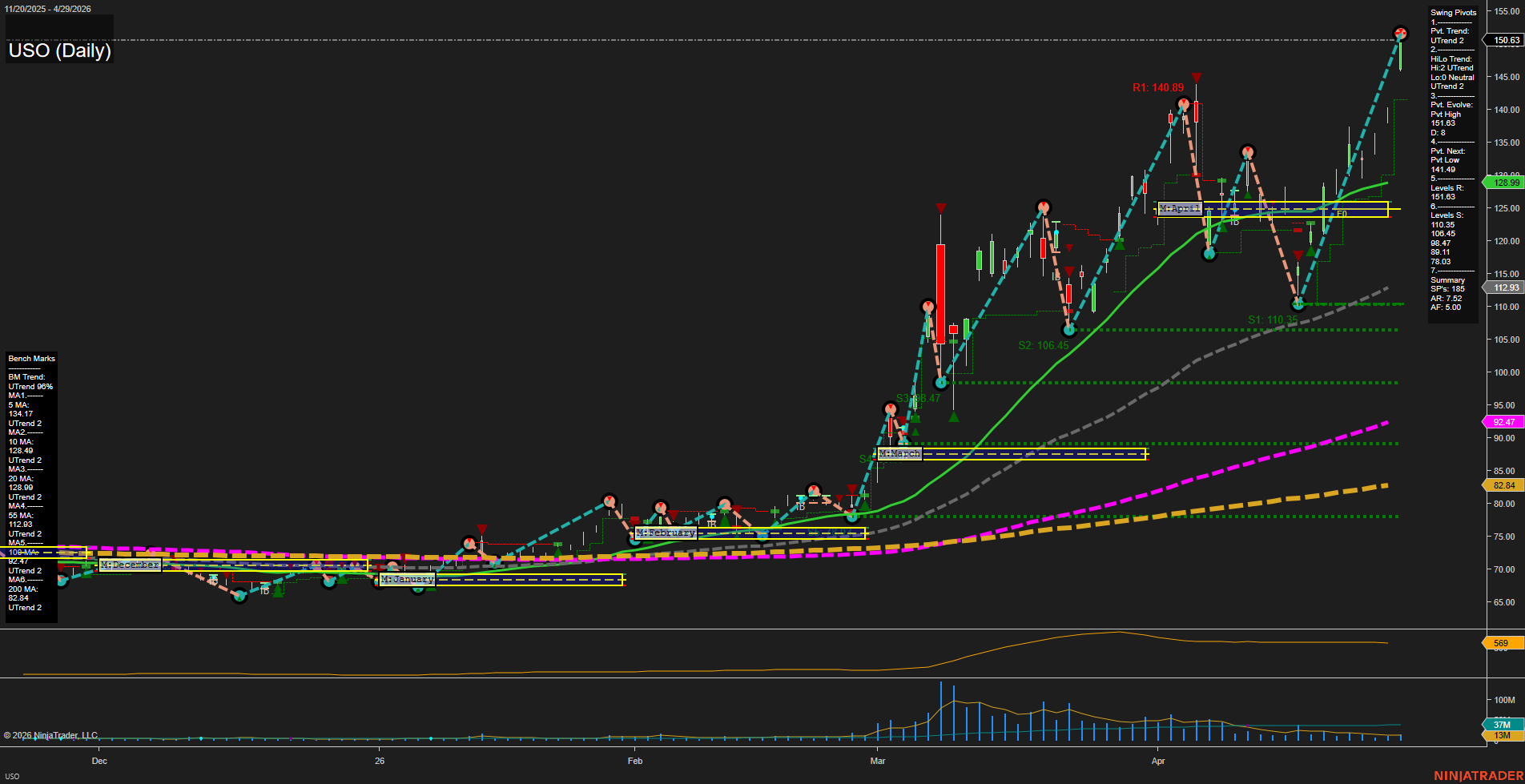
Task: Click the pivot high marker near 133 in April
Action: [1247, 152]
